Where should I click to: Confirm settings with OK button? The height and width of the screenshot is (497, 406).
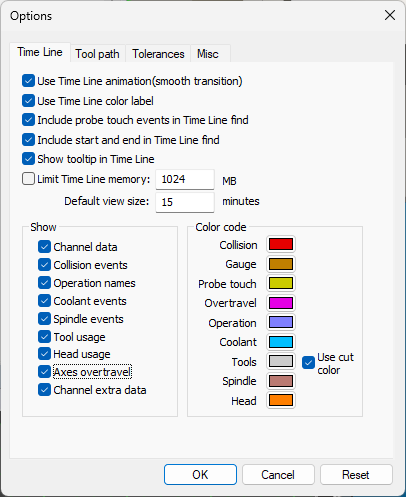200,475
